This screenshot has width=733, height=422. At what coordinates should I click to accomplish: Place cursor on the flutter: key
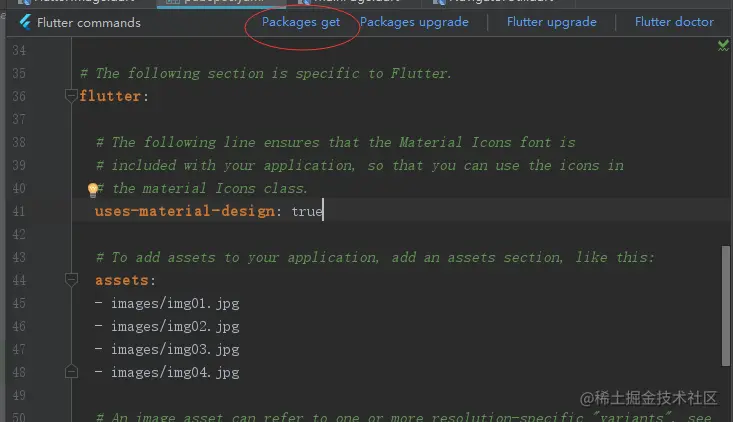coord(114,96)
